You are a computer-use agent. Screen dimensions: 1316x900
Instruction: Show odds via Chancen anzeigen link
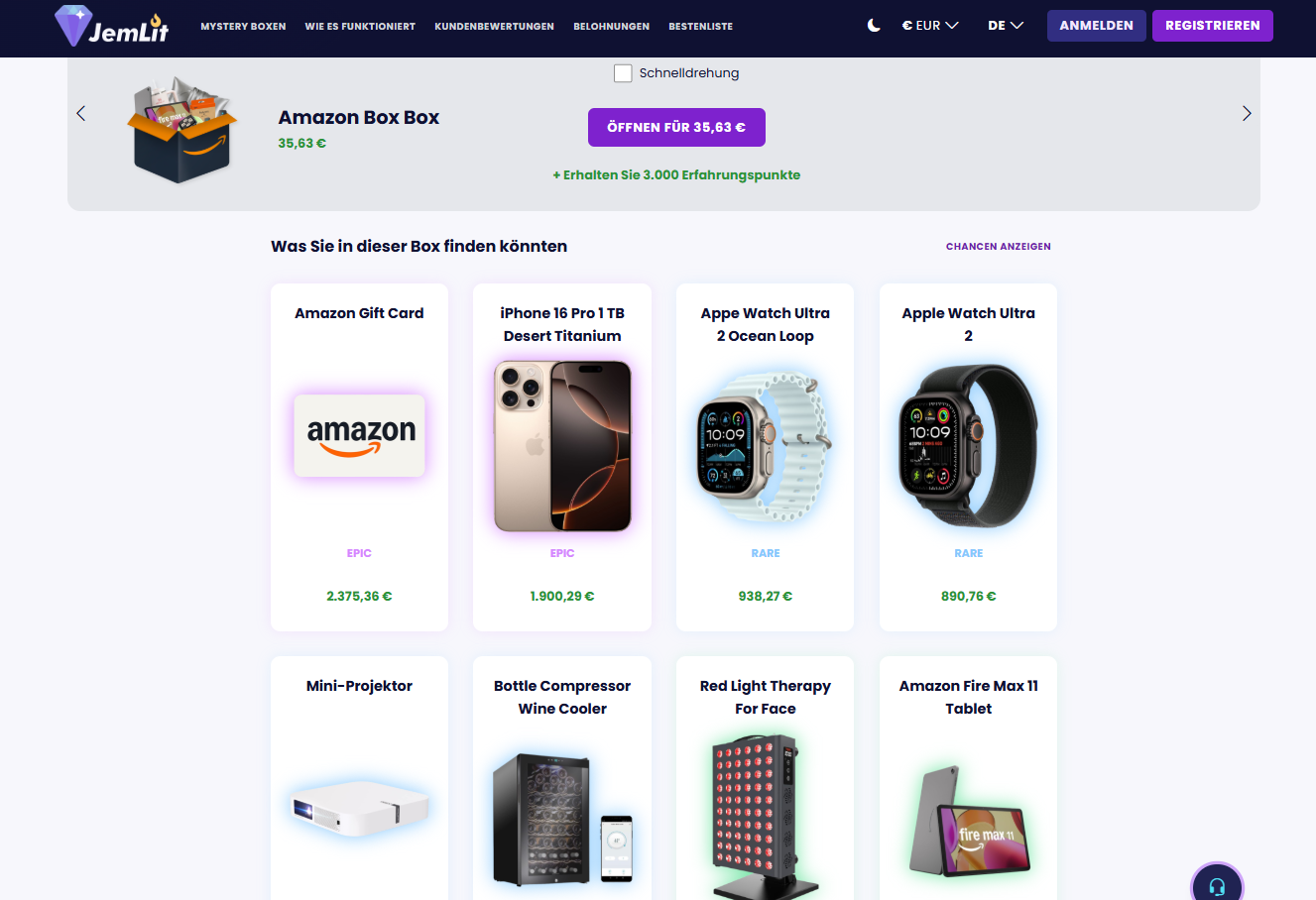[998, 247]
